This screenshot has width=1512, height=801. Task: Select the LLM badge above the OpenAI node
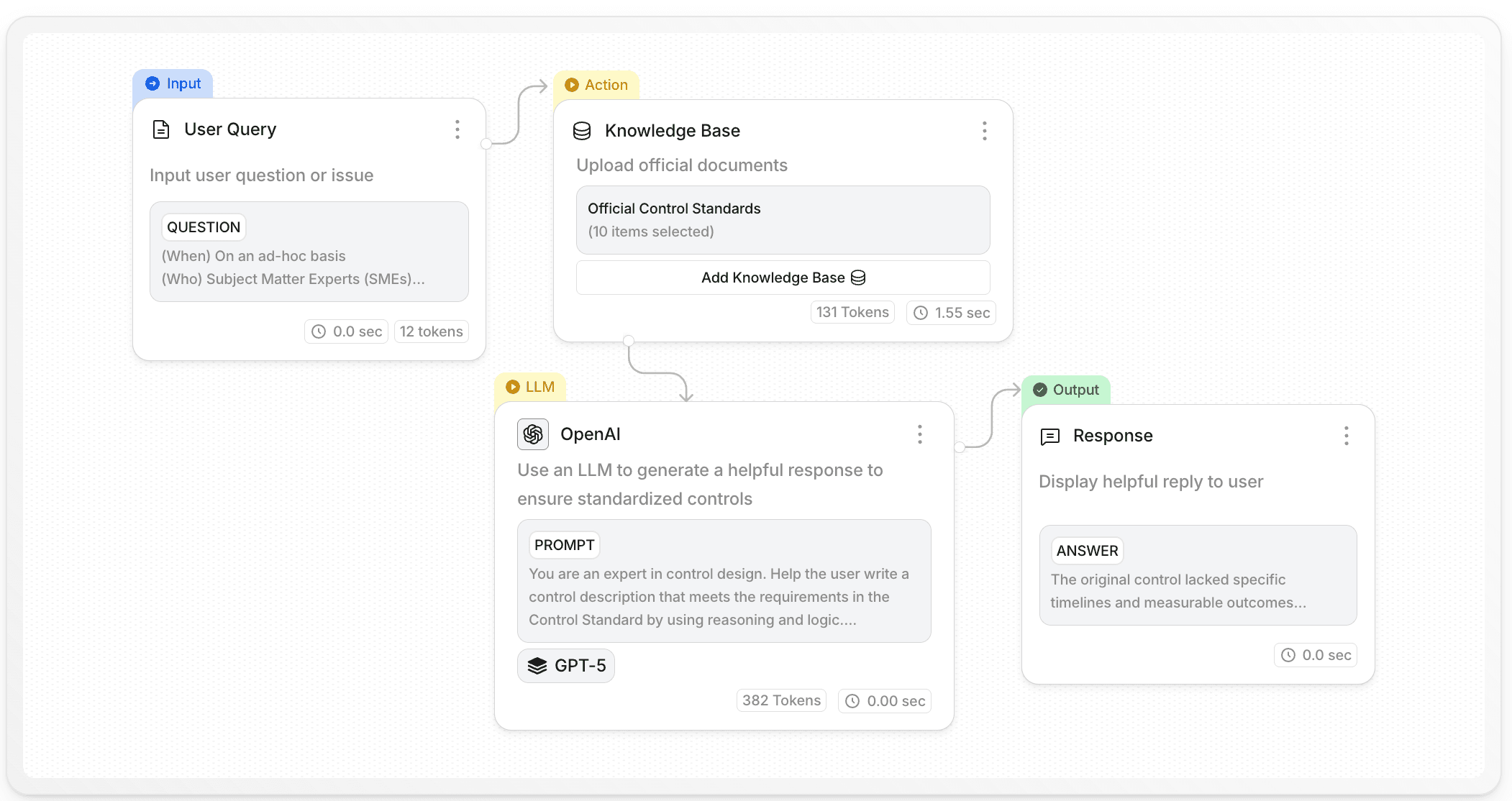click(530, 387)
